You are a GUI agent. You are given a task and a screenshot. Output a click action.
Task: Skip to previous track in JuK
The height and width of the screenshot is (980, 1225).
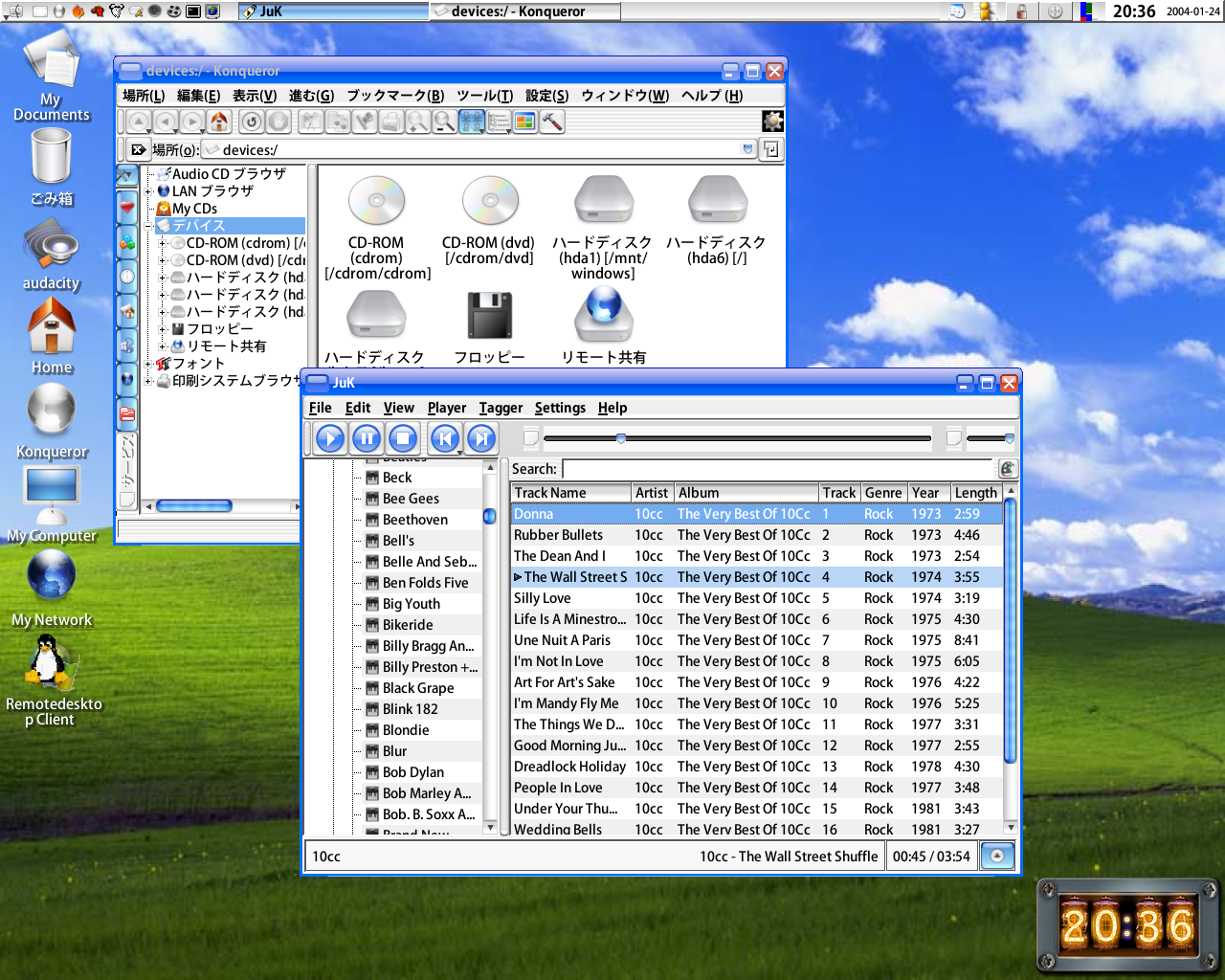[x=444, y=438]
